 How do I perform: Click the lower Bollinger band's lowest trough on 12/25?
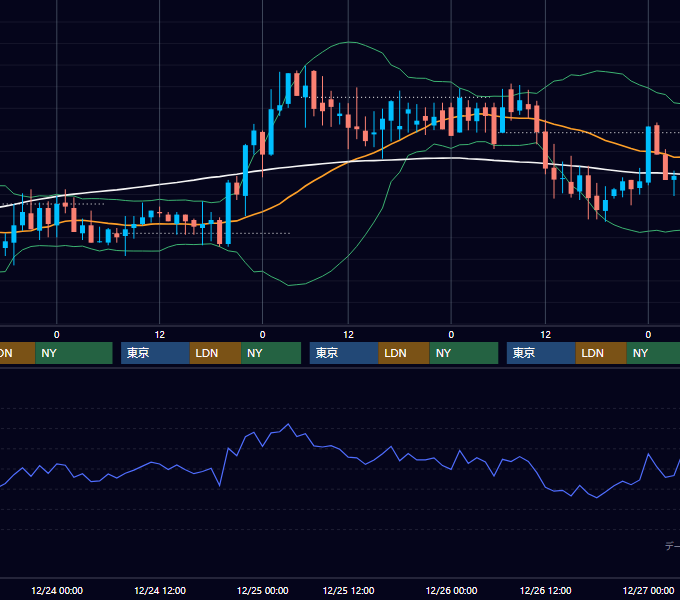click(x=289, y=285)
